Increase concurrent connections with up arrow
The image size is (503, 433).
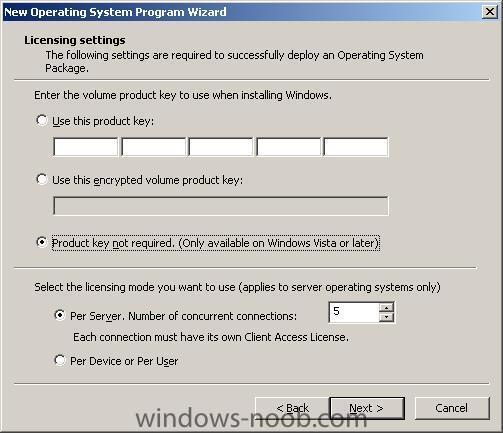pyautogui.click(x=386, y=307)
